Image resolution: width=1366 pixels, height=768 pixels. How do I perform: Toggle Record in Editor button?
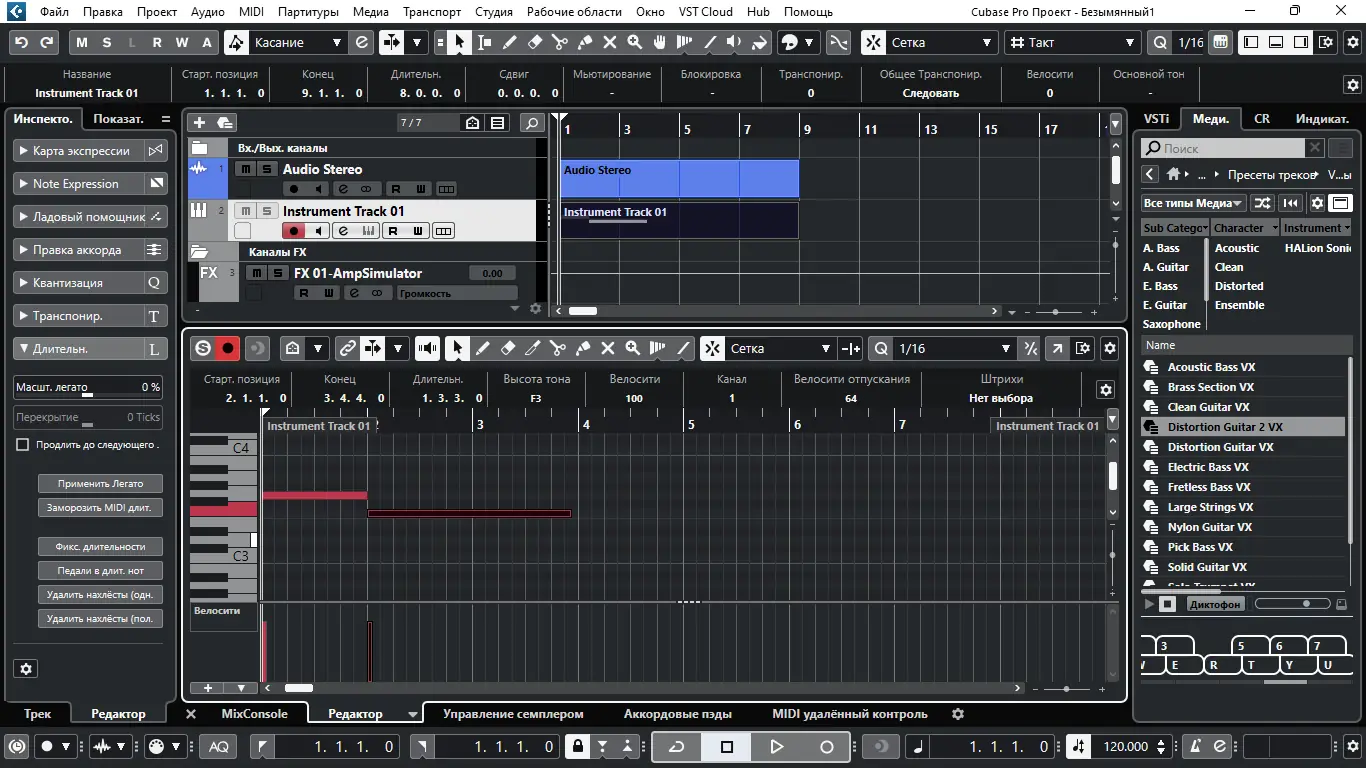coord(228,348)
